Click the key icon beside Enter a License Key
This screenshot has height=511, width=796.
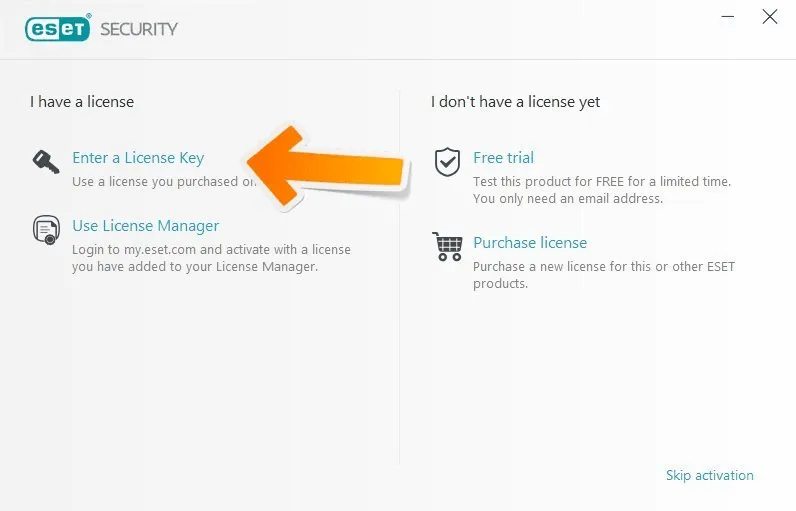coord(46,161)
